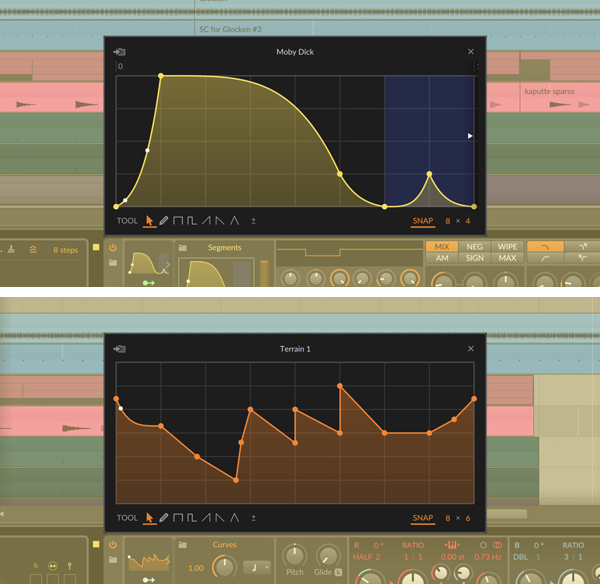This screenshot has width=600, height=584.
Task: Toggle power button of the Curves device
Action: click(x=113, y=545)
